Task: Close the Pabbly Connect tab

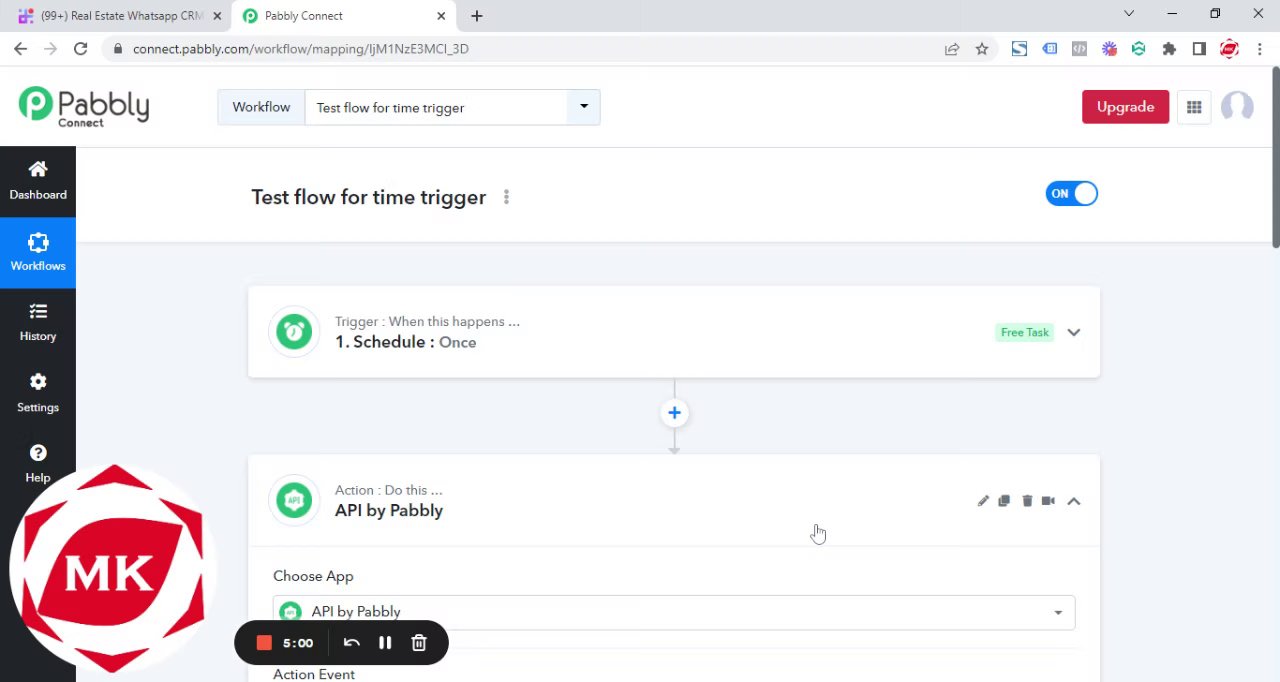Action: click(441, 16)
